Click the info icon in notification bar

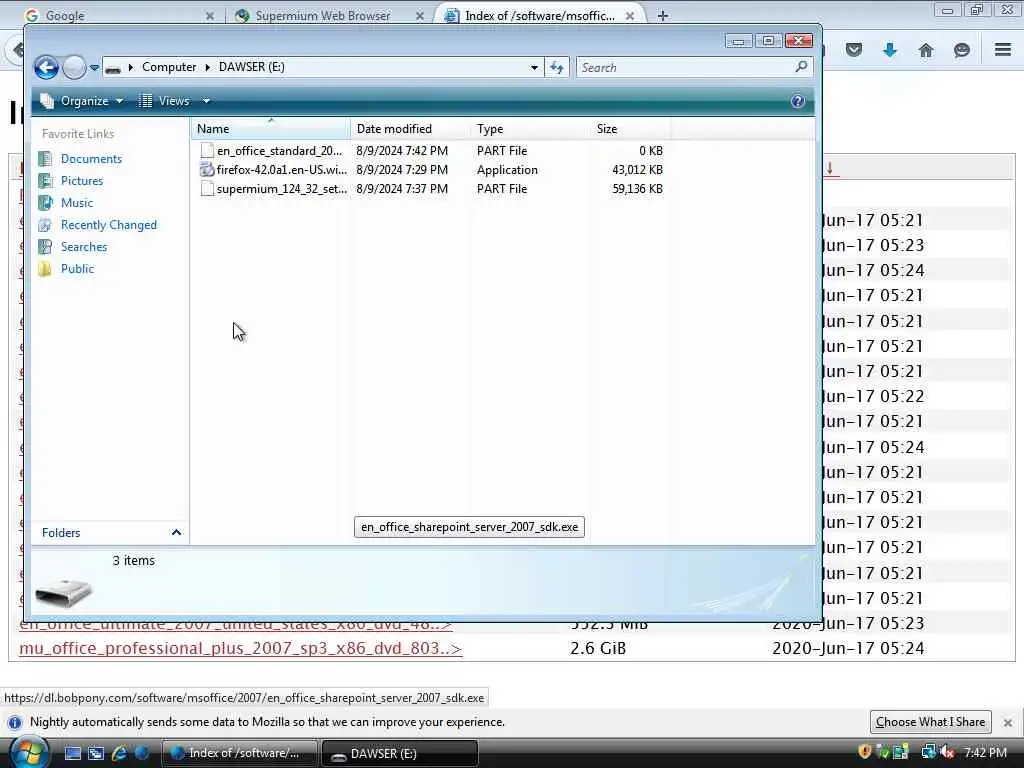pyautogui.click(x=14, y=722)
